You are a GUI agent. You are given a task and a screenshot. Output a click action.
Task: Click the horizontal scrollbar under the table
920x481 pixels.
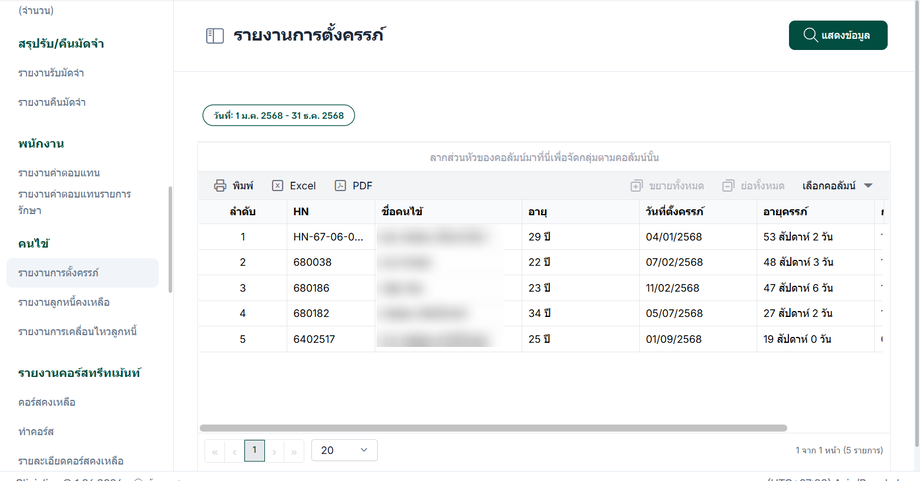pos(493,428)
